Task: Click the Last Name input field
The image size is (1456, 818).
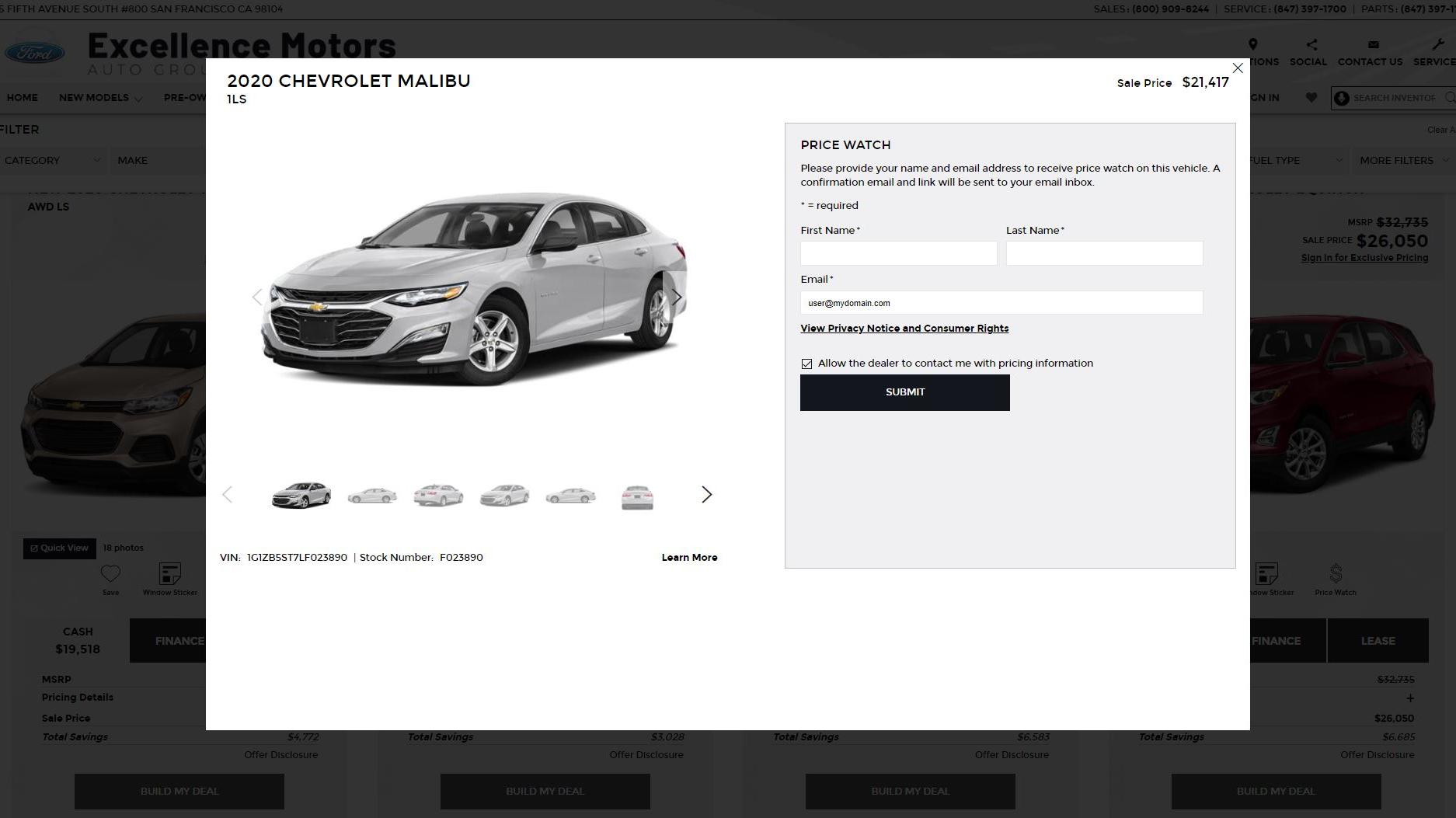Action: coord(1104,253)
